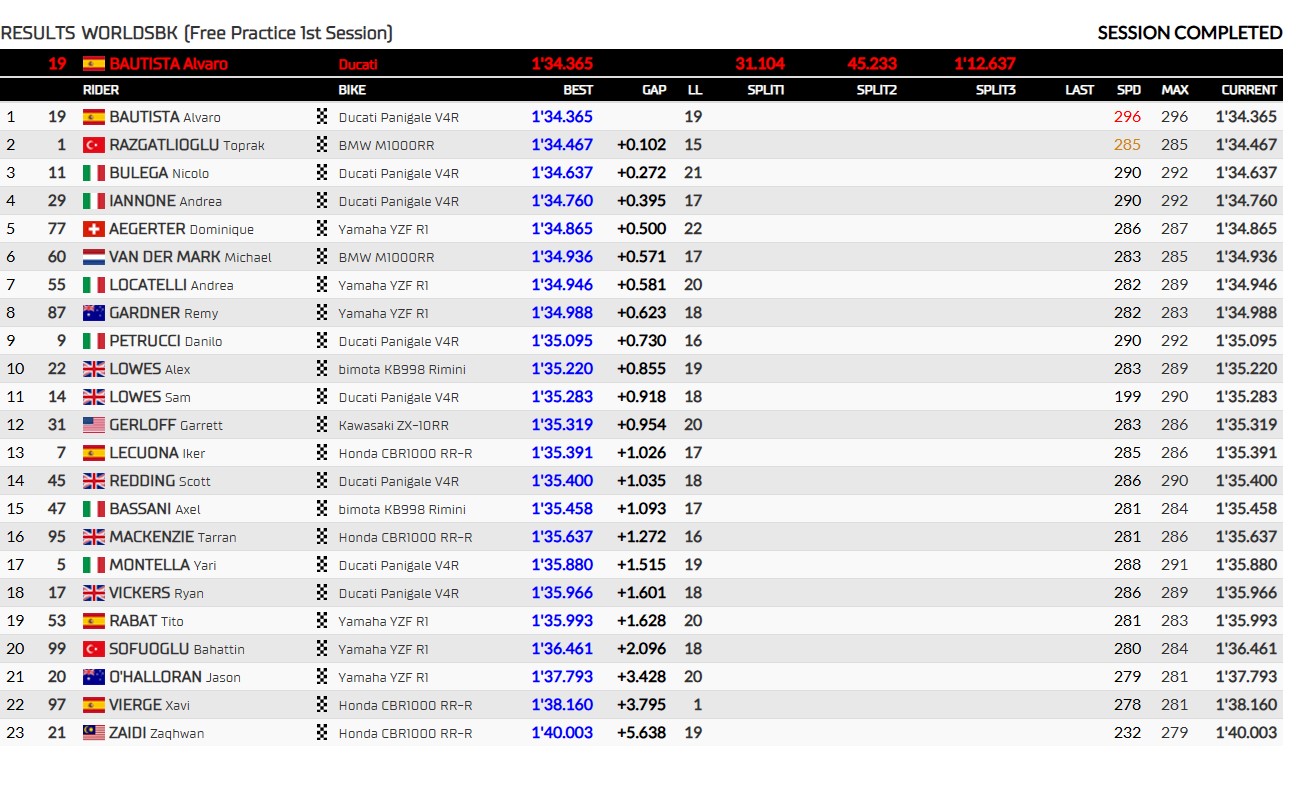The height and width of the screenshot is (792, 1300).
Task: Click checkered flag icon in RABAT's row
Action: [322, 621]
